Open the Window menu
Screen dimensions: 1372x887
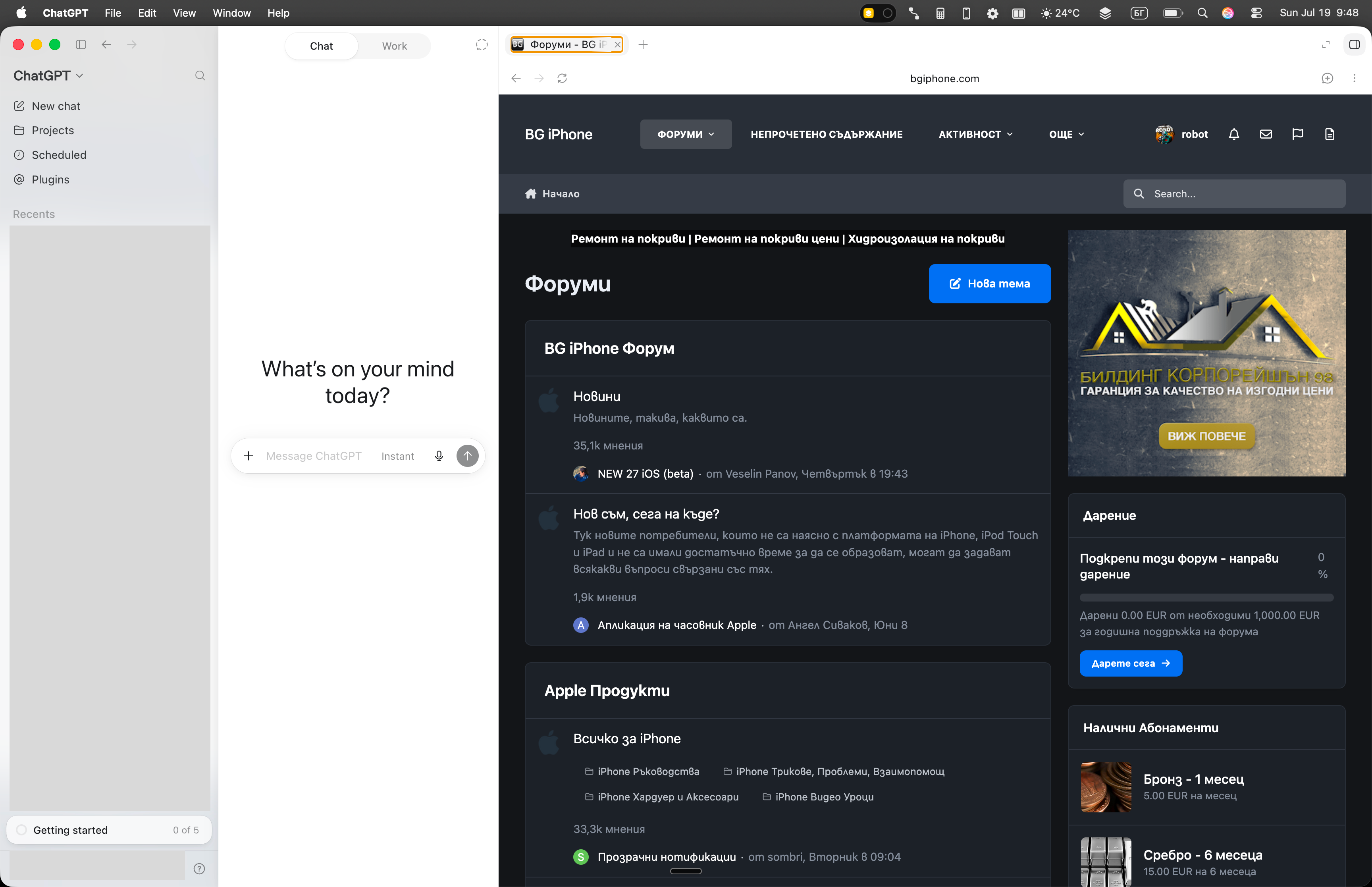(x=231, y=13)
